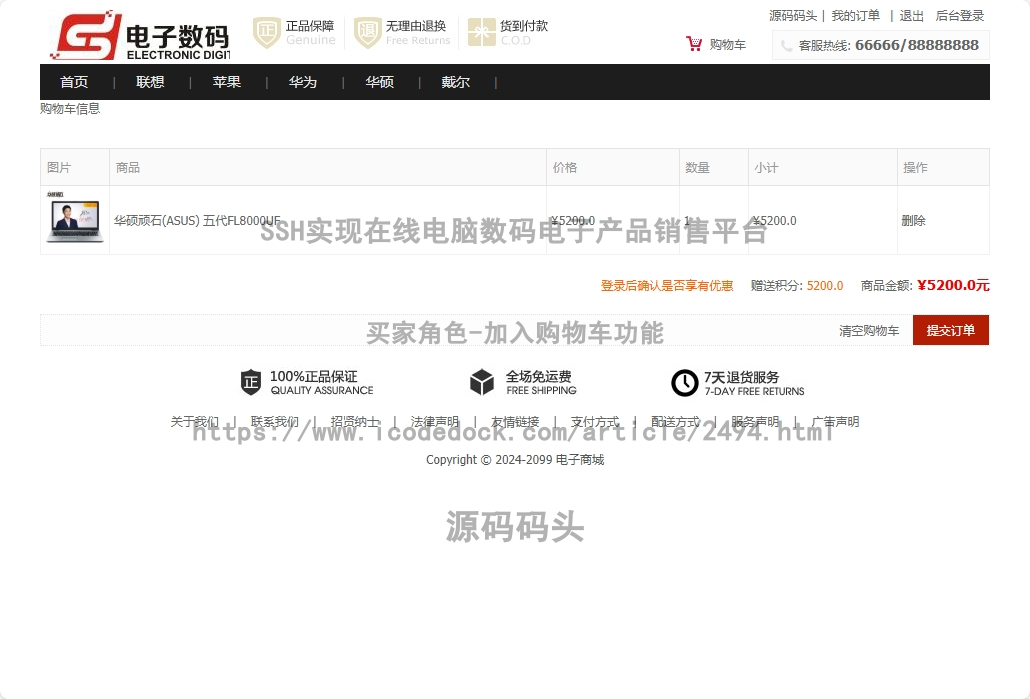Click the 7天退货服务 clock icon
This screenshot has height=699, width=1030.
684,382
